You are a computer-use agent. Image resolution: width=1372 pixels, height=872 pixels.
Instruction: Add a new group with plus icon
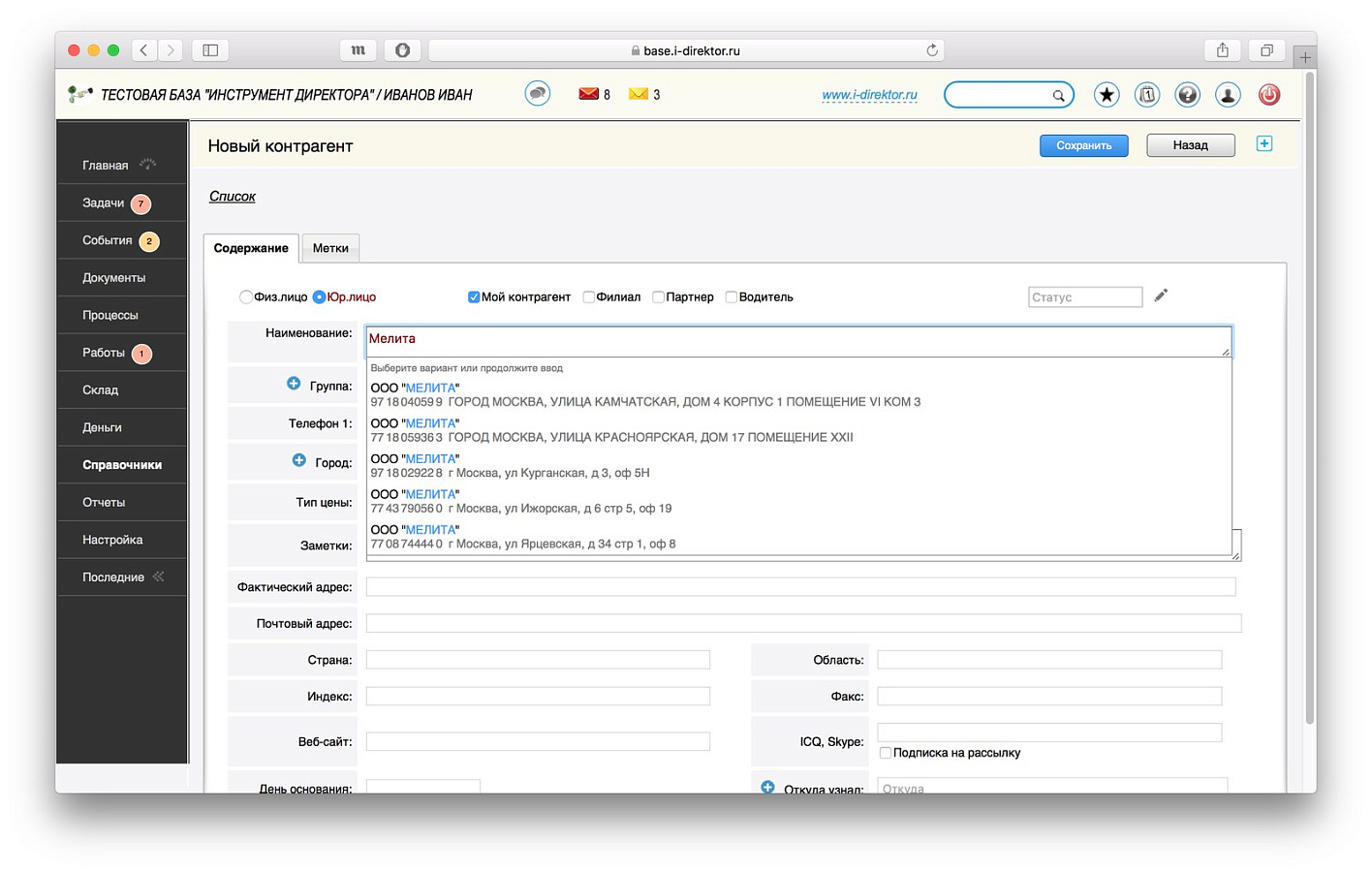tap(294, 384)
